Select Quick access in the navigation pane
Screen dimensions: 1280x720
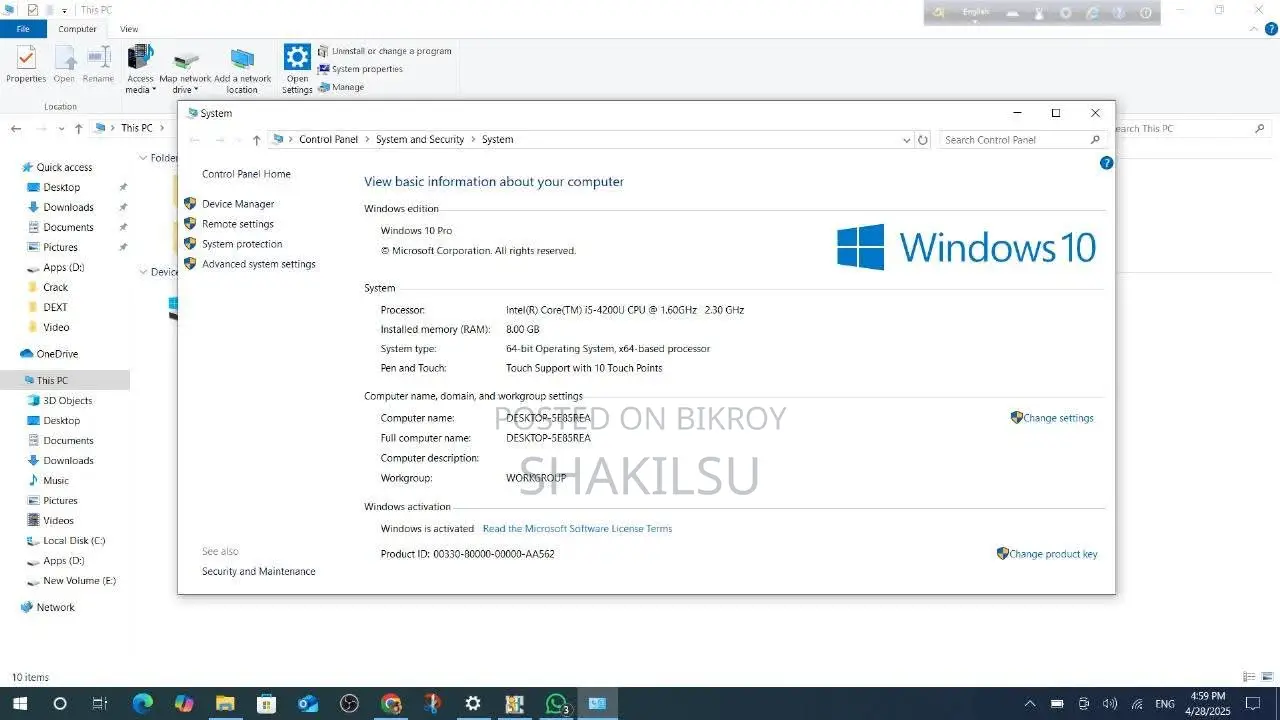[x=64, y=167]
